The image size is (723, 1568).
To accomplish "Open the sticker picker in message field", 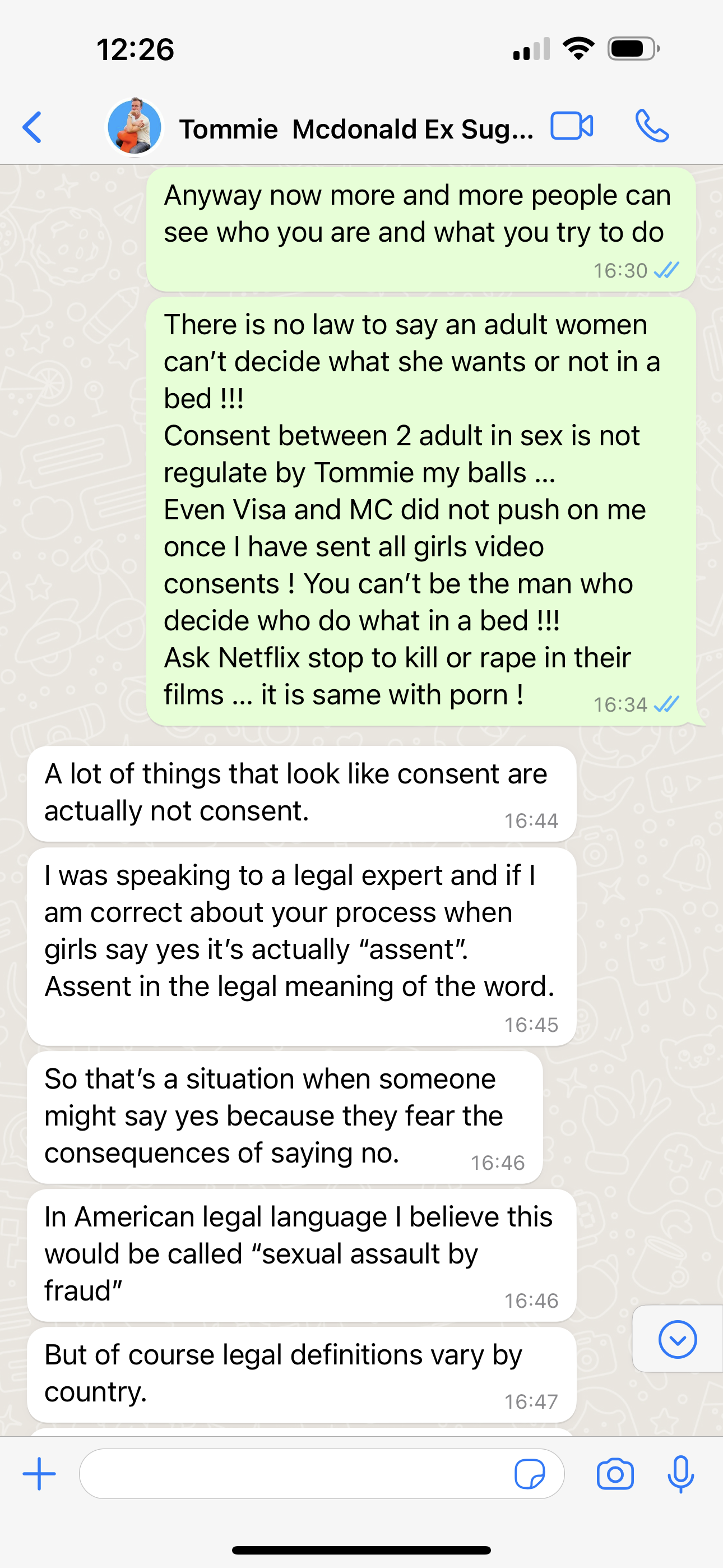I will click(530, 1474).
